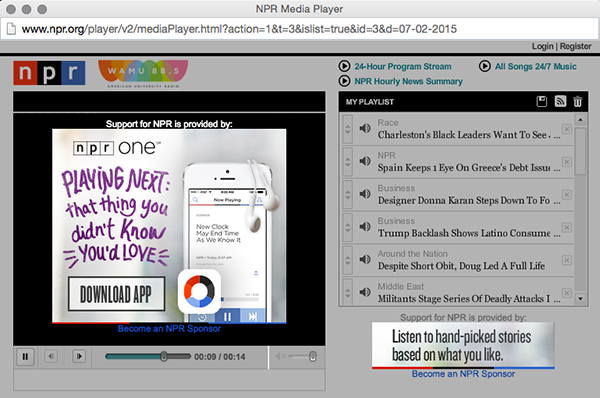Click reorder handle for Donna Karan story
Viewport: 600px width, 398px height.
[x=347, y=195]
